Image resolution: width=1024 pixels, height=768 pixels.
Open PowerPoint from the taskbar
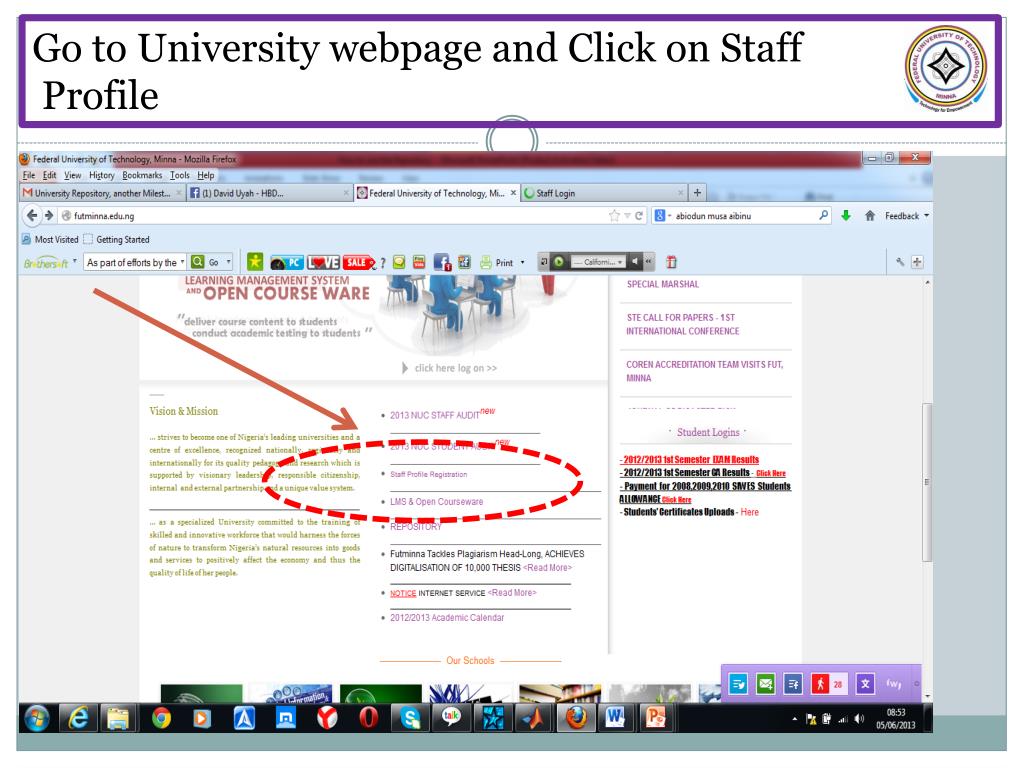(655, 718)
